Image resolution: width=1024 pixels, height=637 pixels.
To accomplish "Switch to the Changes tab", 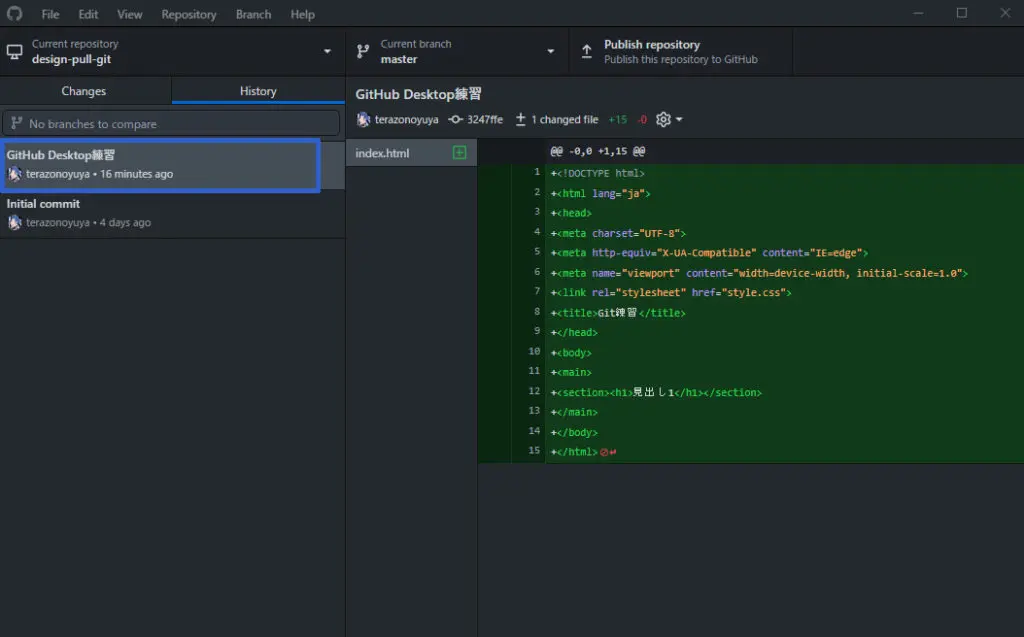I will [x=84, y=91].
